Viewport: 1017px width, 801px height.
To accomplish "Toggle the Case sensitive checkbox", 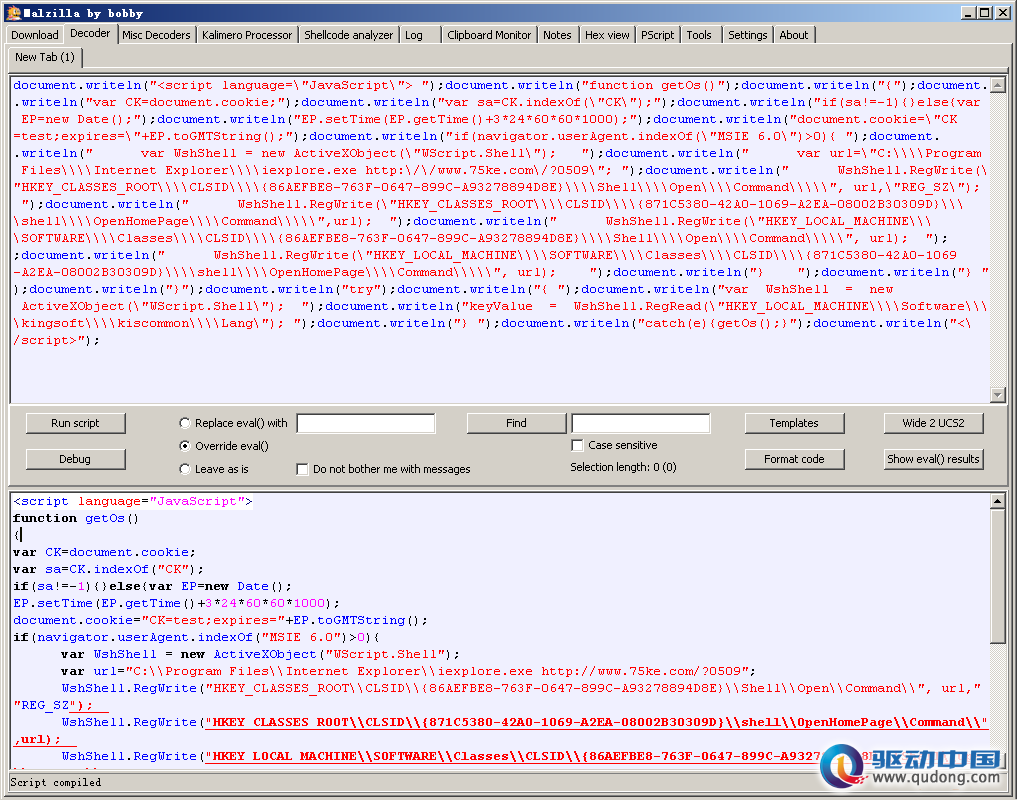I will 577,445.
